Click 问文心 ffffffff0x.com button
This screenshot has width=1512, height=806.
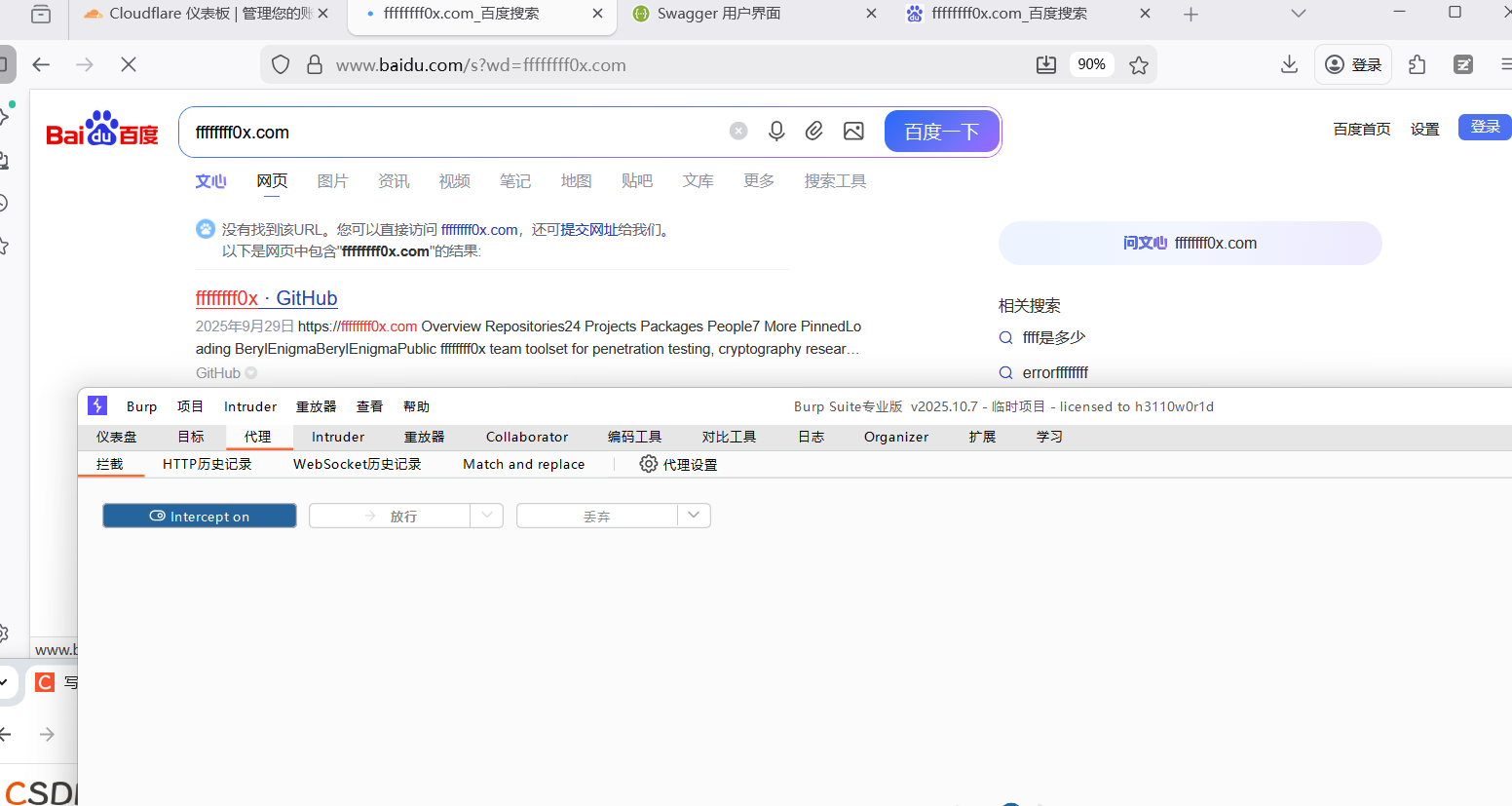point(1190,243)
